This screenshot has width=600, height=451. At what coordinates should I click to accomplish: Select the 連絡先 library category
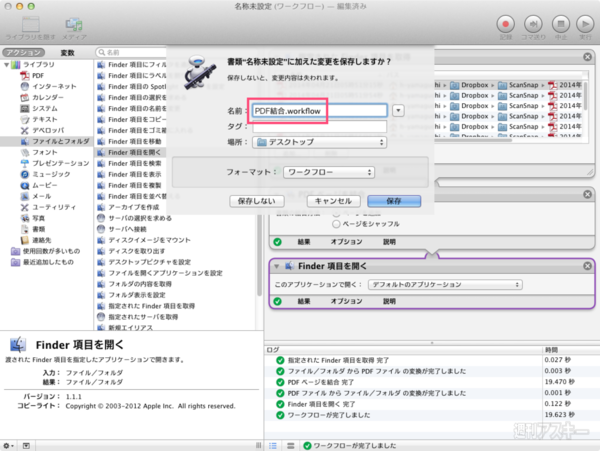(41, 240)
